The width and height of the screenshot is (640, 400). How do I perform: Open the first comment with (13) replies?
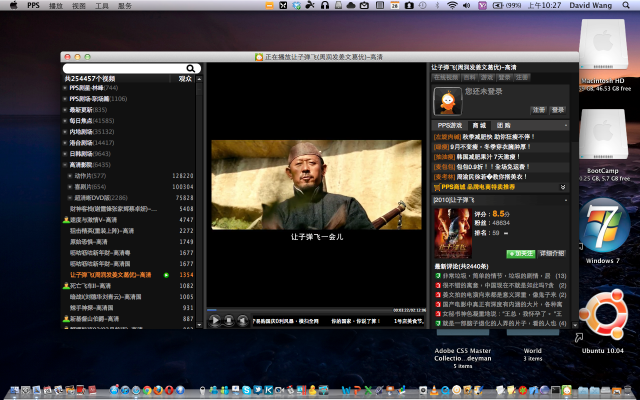(x=500, y=276)
